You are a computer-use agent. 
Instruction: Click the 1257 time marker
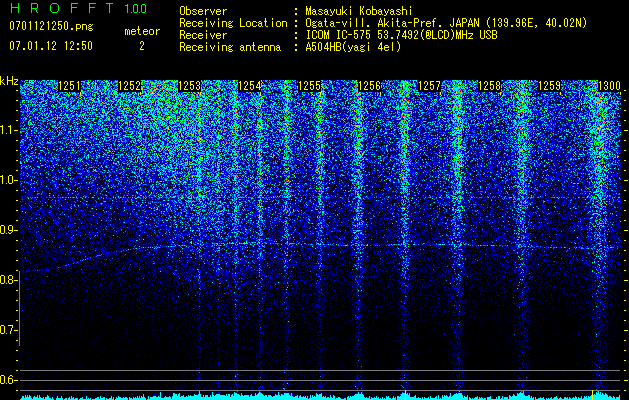coord(429,86)
